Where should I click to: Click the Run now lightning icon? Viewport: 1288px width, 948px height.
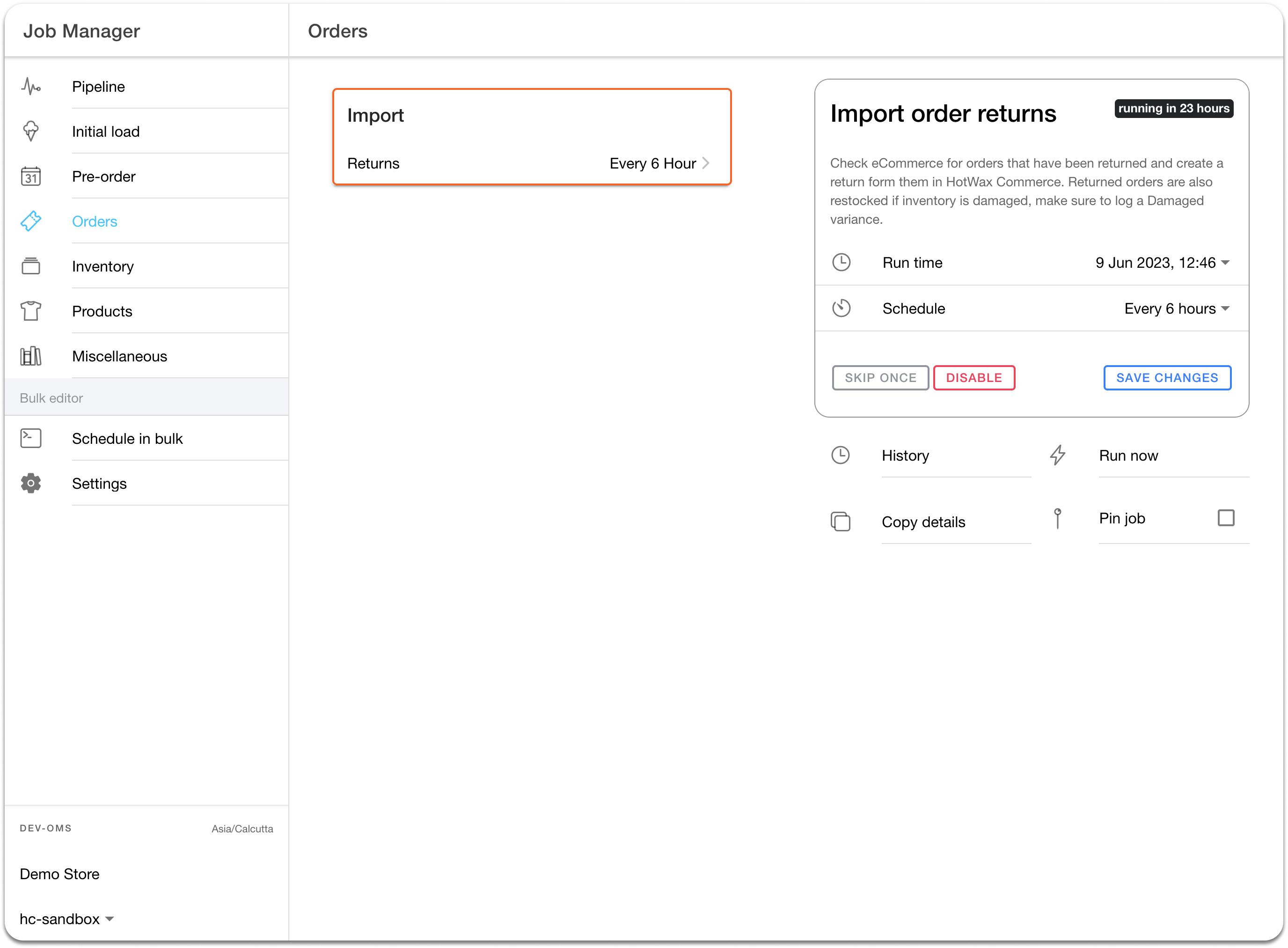coord(1057,456)
